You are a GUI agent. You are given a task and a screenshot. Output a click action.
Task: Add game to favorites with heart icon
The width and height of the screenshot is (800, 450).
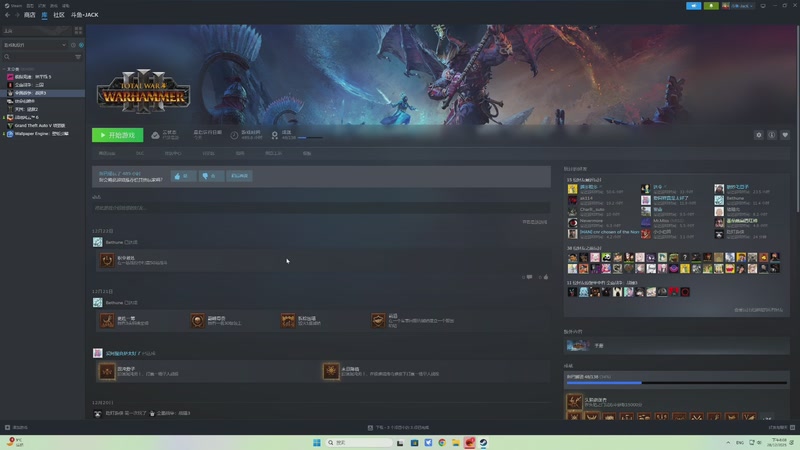[785, 135]
